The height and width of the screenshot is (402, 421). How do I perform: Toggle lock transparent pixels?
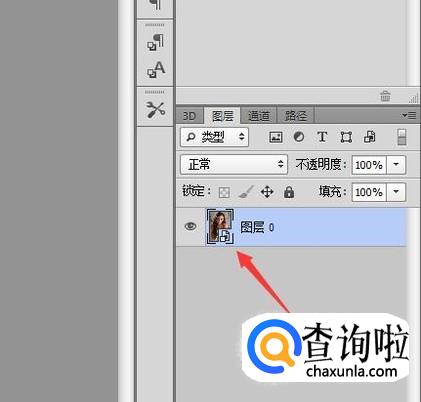224,192
